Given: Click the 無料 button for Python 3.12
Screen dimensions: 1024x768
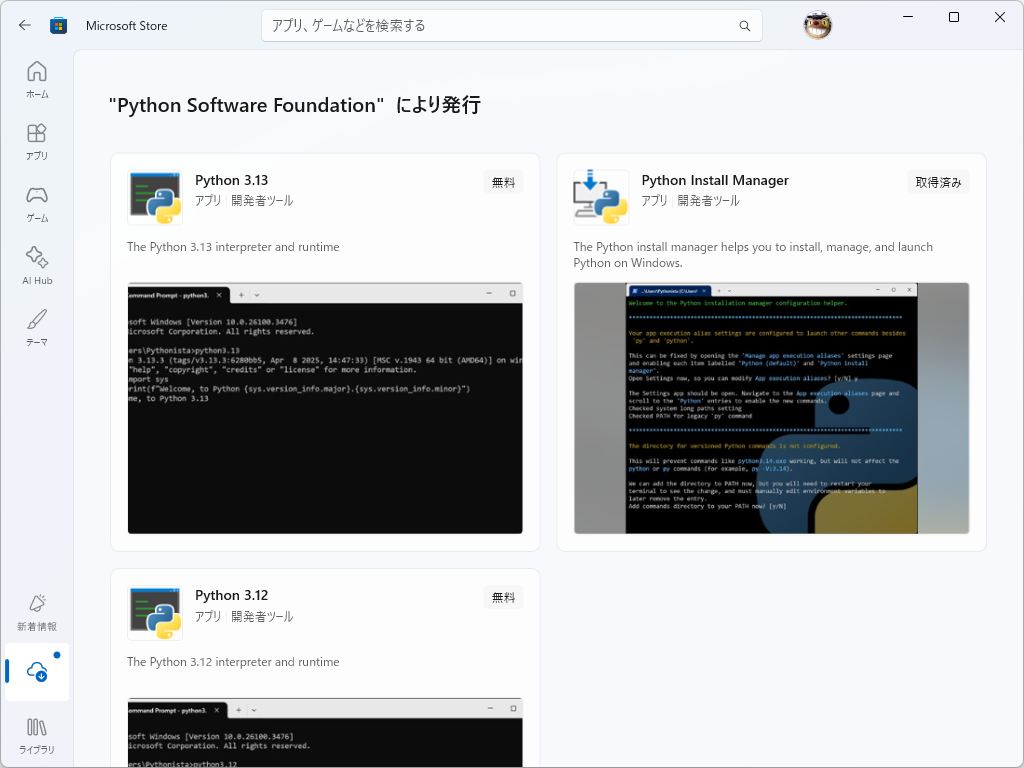Looking at the screenshot, I should [x=503, y=598].
